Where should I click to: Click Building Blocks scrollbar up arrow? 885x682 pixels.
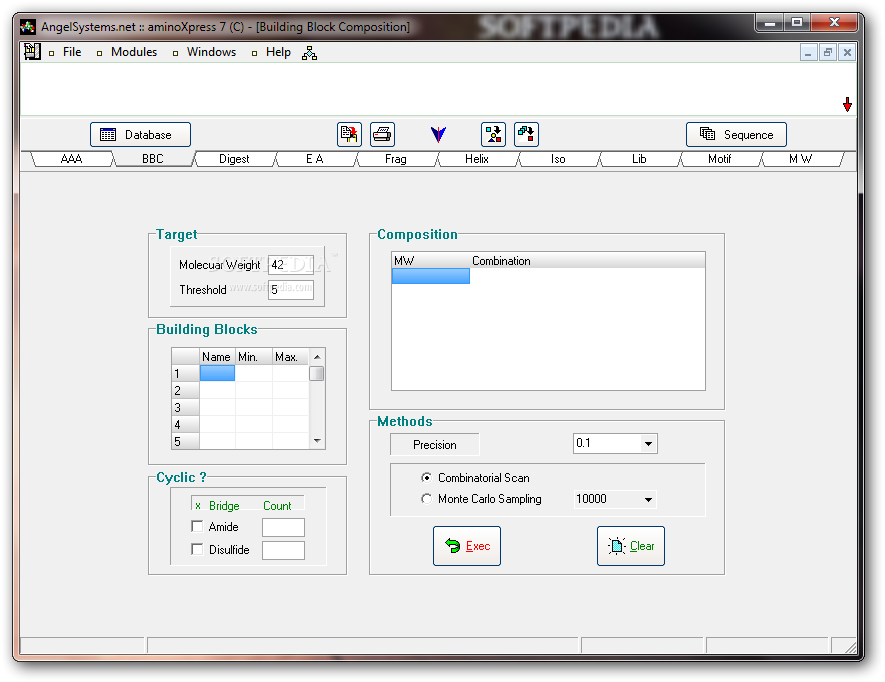tap(317, 357)
